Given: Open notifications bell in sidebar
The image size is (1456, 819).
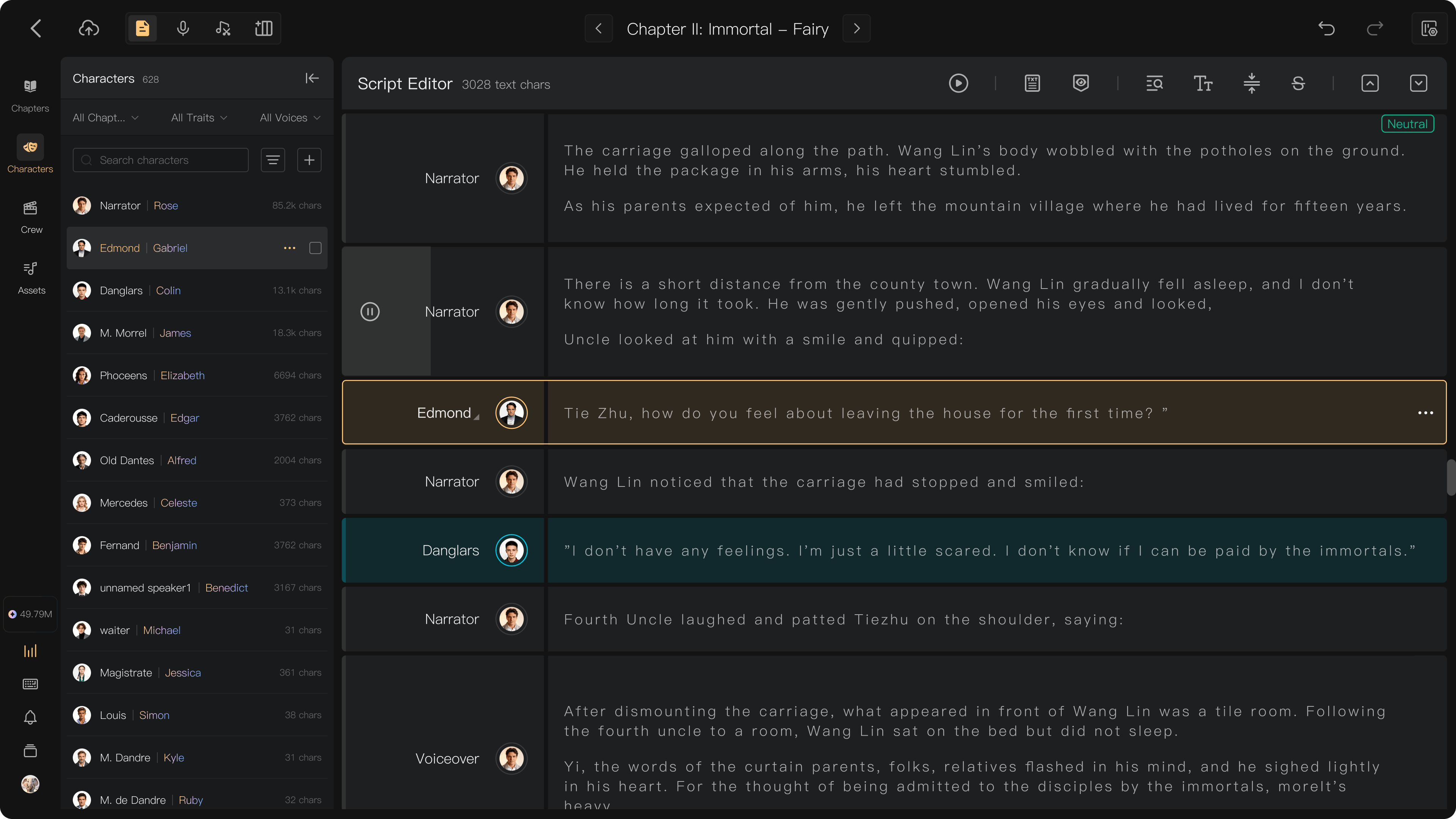Looking at the screenshot, I should click(x=30, y=717).
